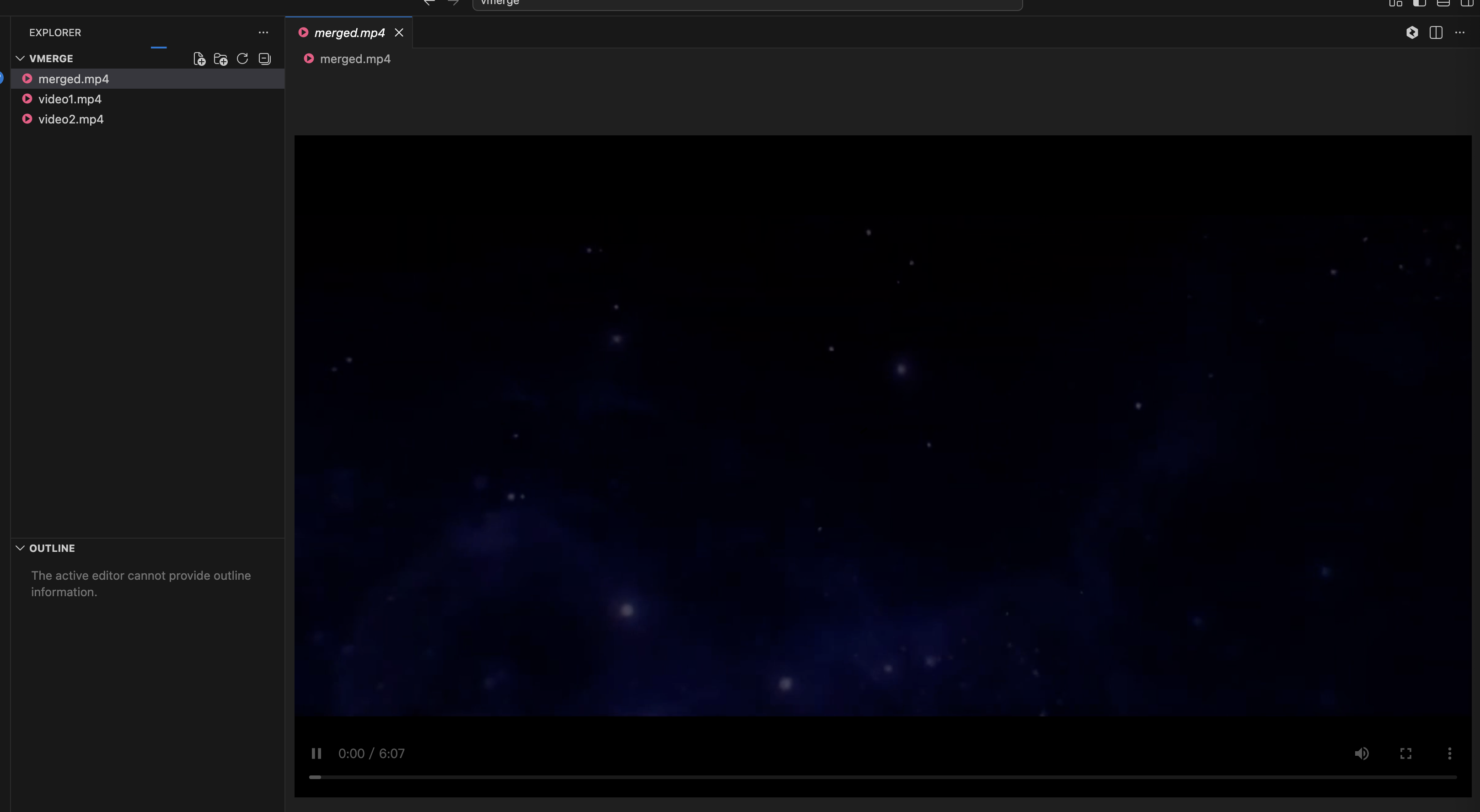Open video1.mp4 from Explorer
1480x812 pixels.
(x=148, y=99)
